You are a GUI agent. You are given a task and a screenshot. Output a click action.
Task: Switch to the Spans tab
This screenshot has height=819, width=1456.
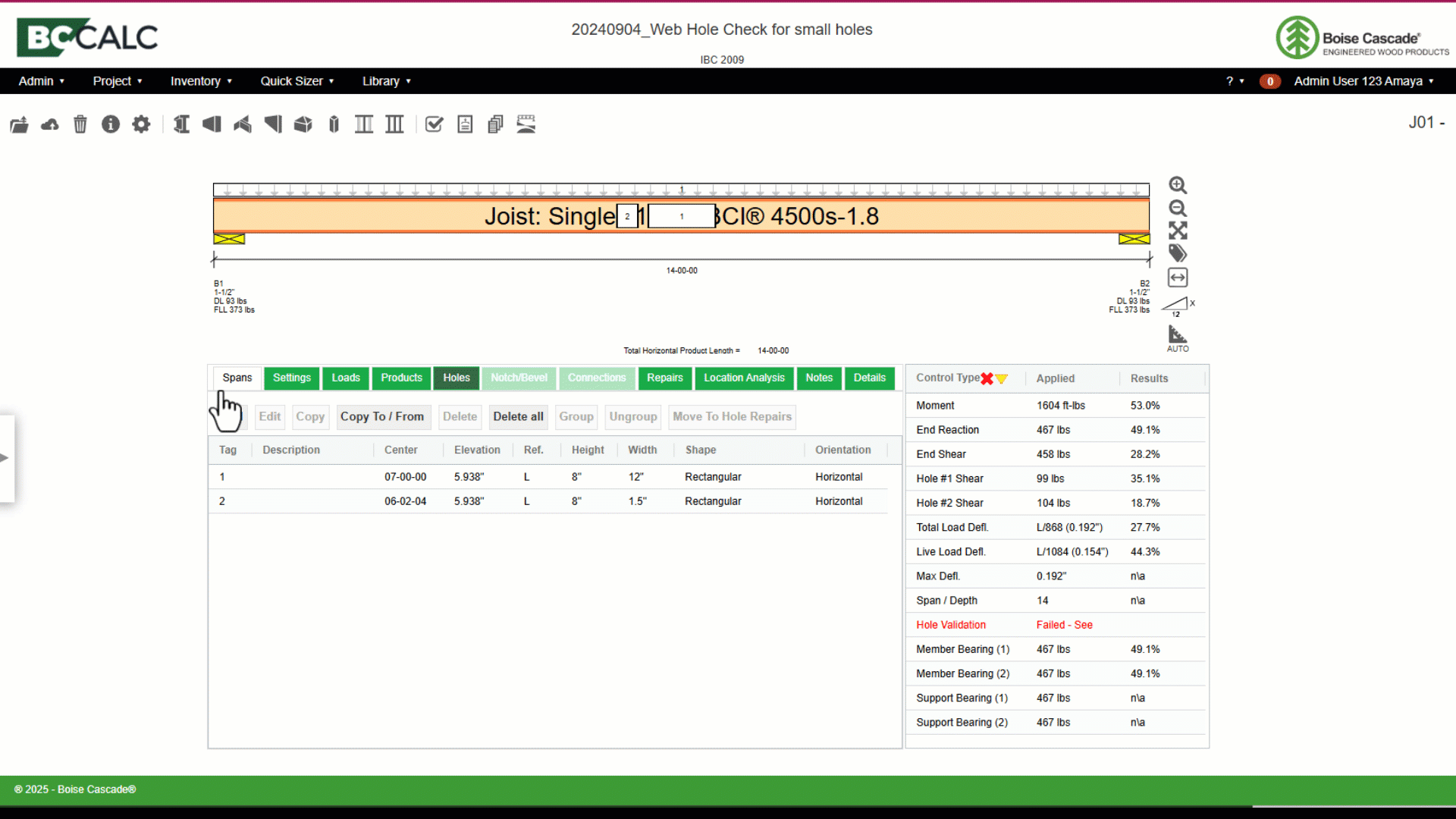[237, 378]
